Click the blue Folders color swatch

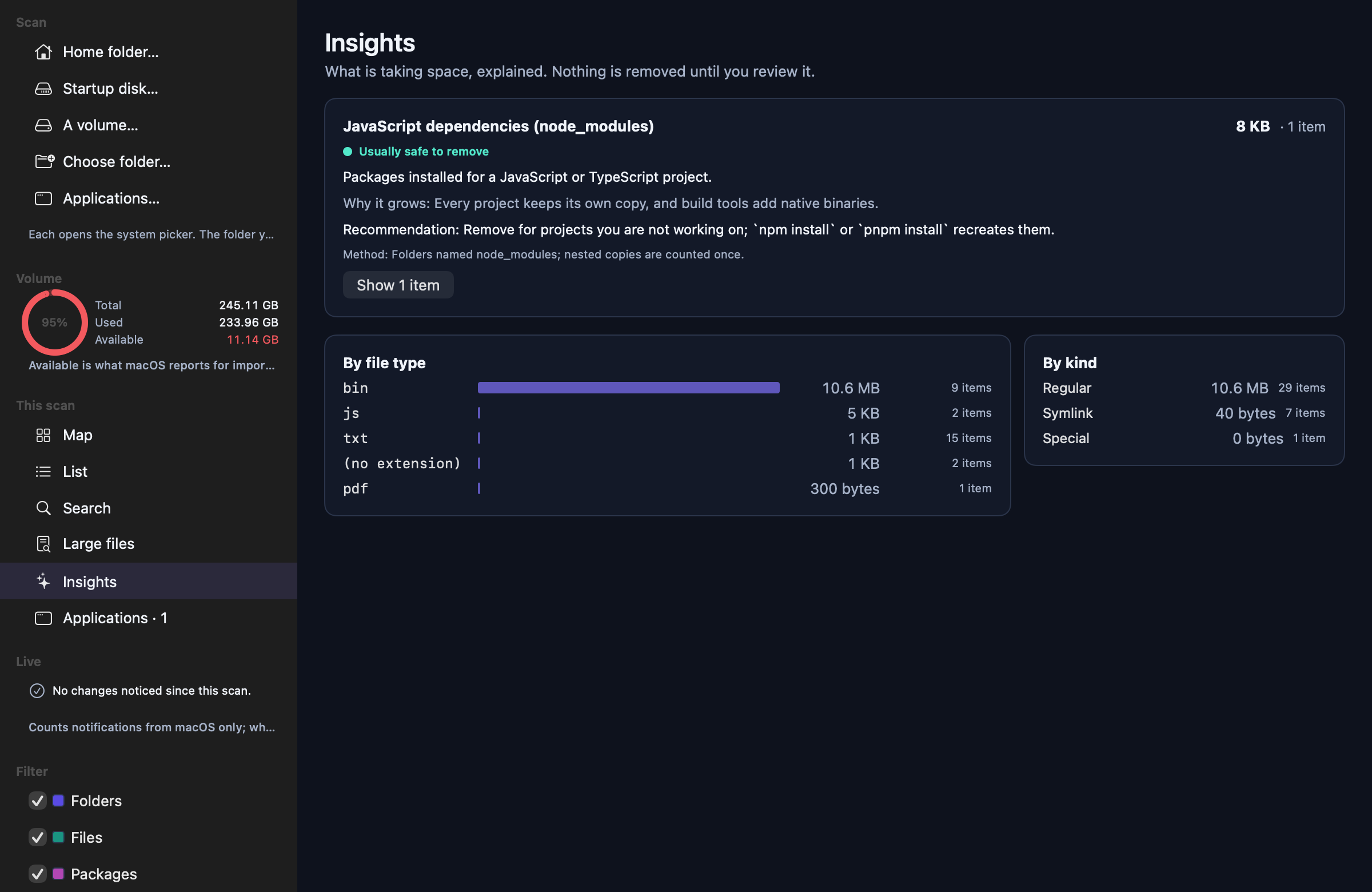(58, 801)
